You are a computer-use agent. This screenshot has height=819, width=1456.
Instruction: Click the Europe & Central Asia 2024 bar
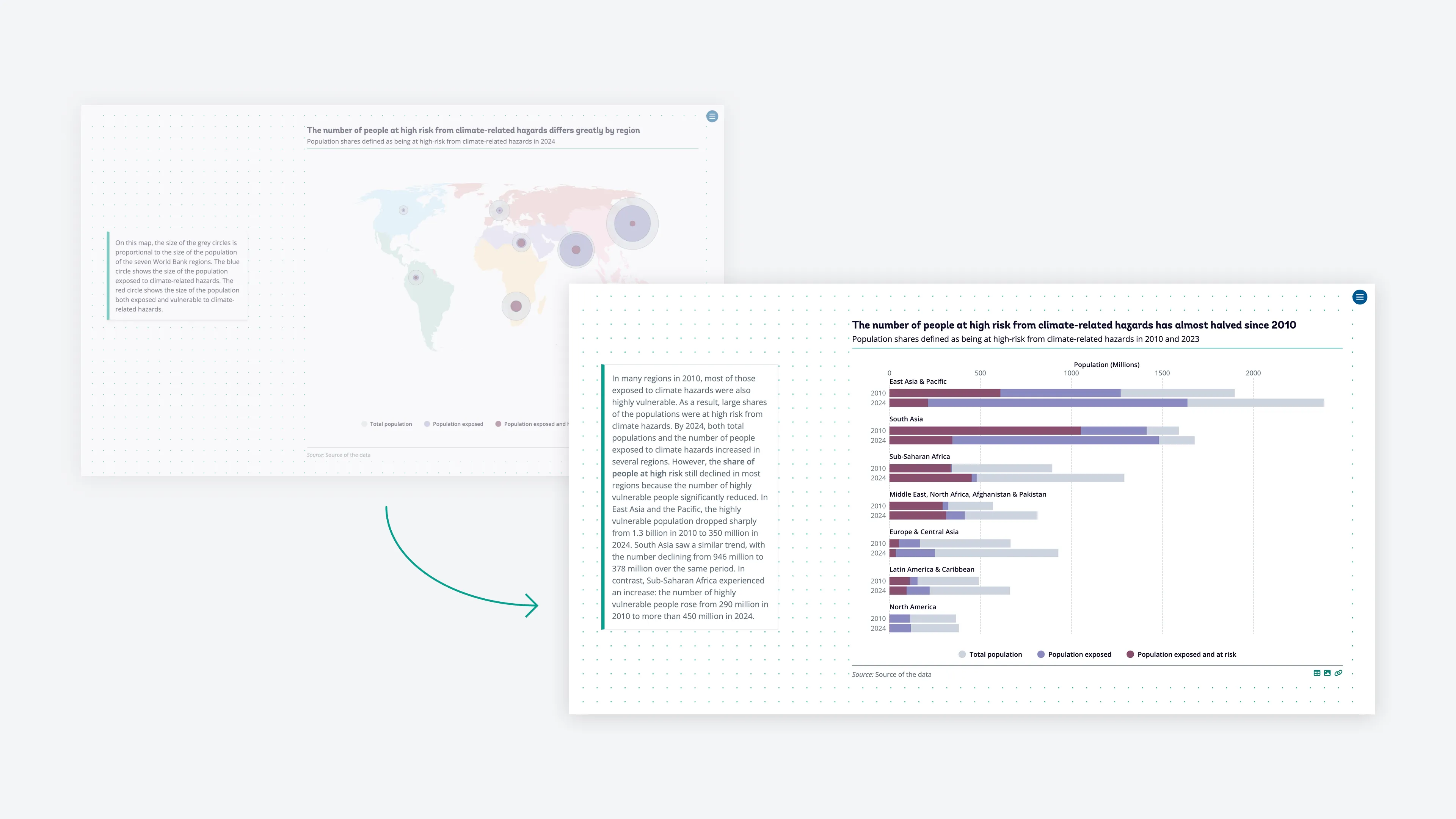click(973, 553)
